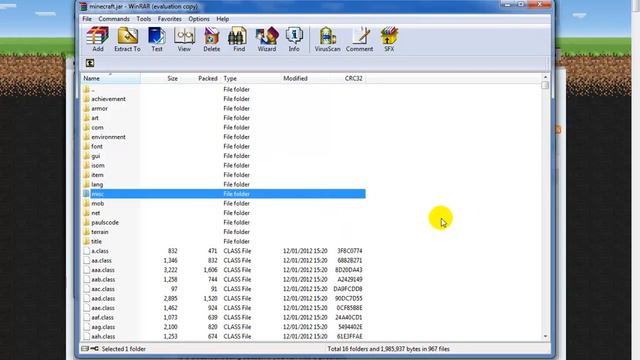
Task: Select the paulscode folder
Action: (224, 222)
